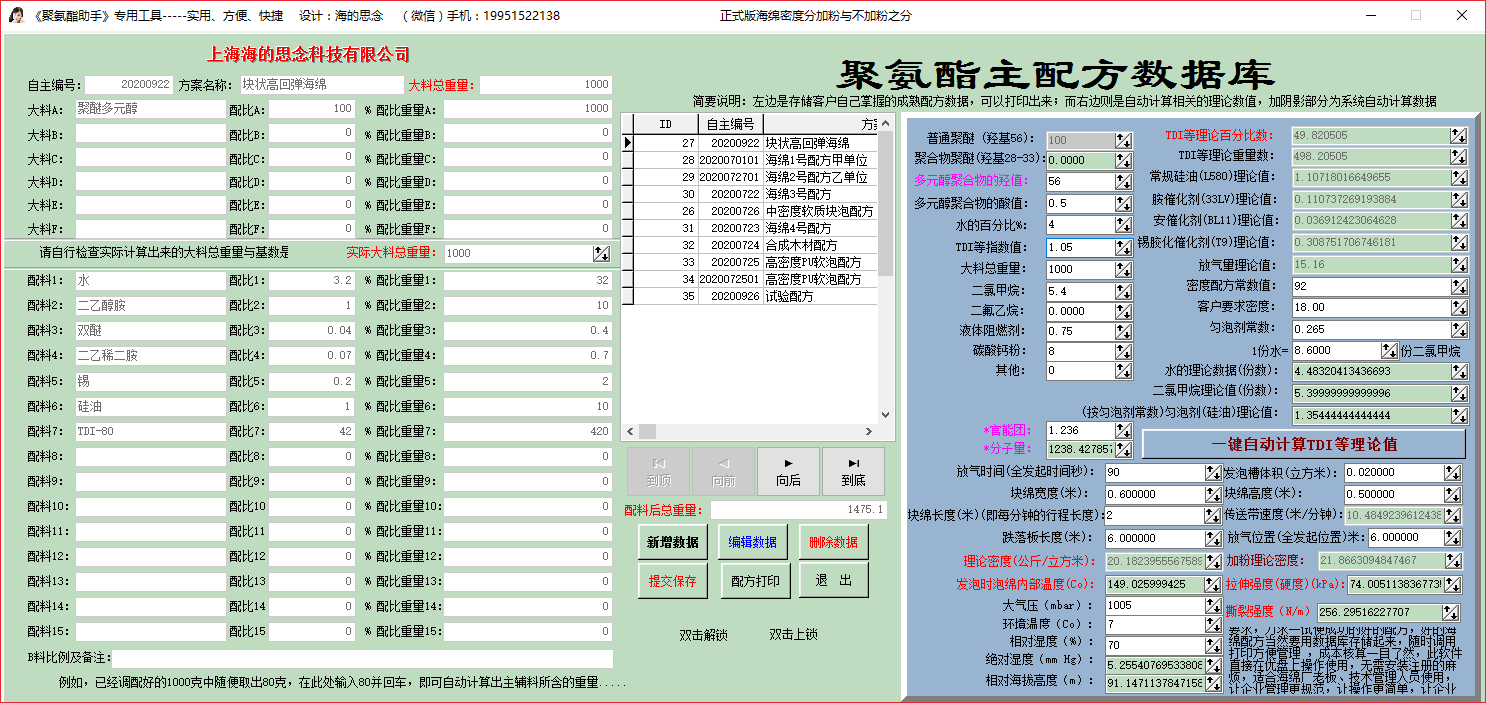
Task: Click the 编辑数据 button
Action: click(x=752, y=542)
